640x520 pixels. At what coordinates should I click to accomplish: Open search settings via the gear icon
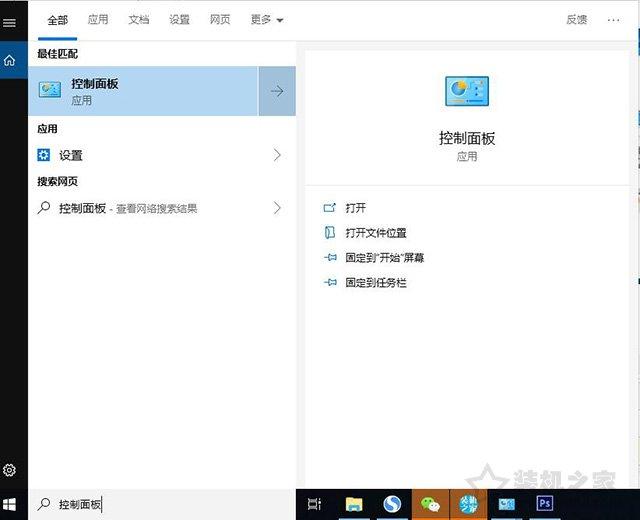10,470
